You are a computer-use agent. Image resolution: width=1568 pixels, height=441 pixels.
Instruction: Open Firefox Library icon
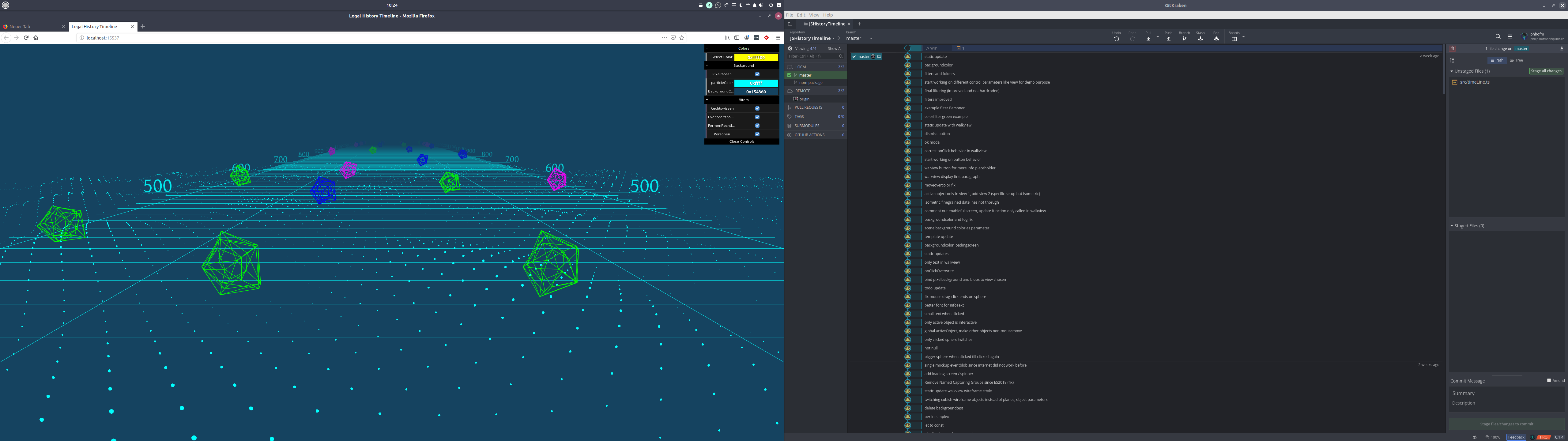coord(727,38)
